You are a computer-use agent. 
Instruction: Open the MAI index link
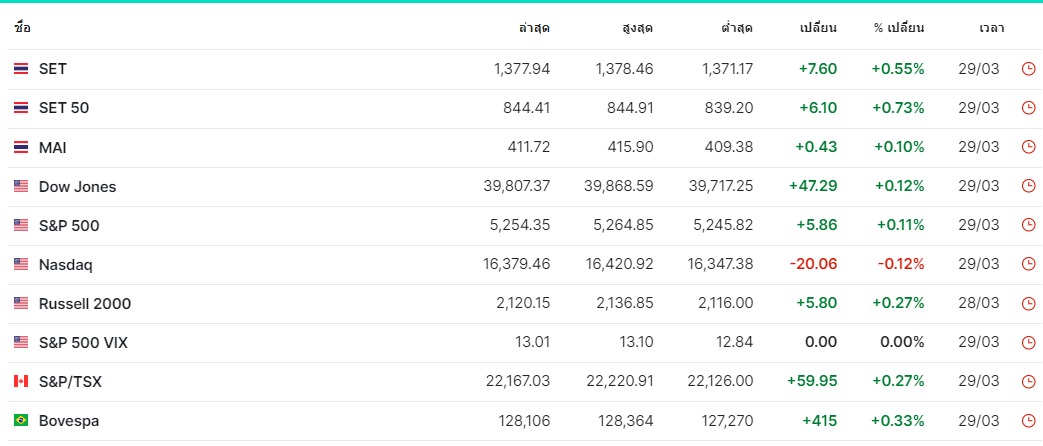point(53,148)
